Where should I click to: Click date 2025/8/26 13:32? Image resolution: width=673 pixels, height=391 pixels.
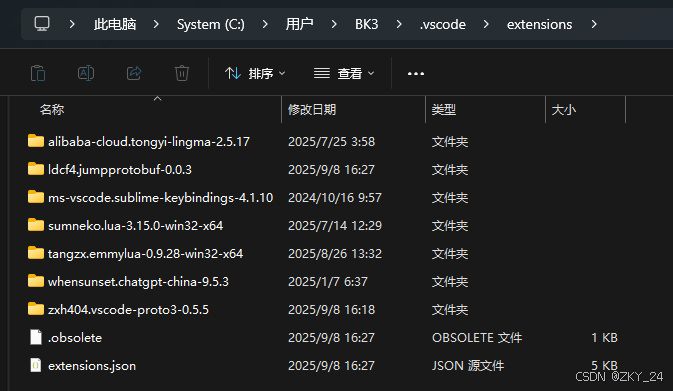[x=335, y=254]
